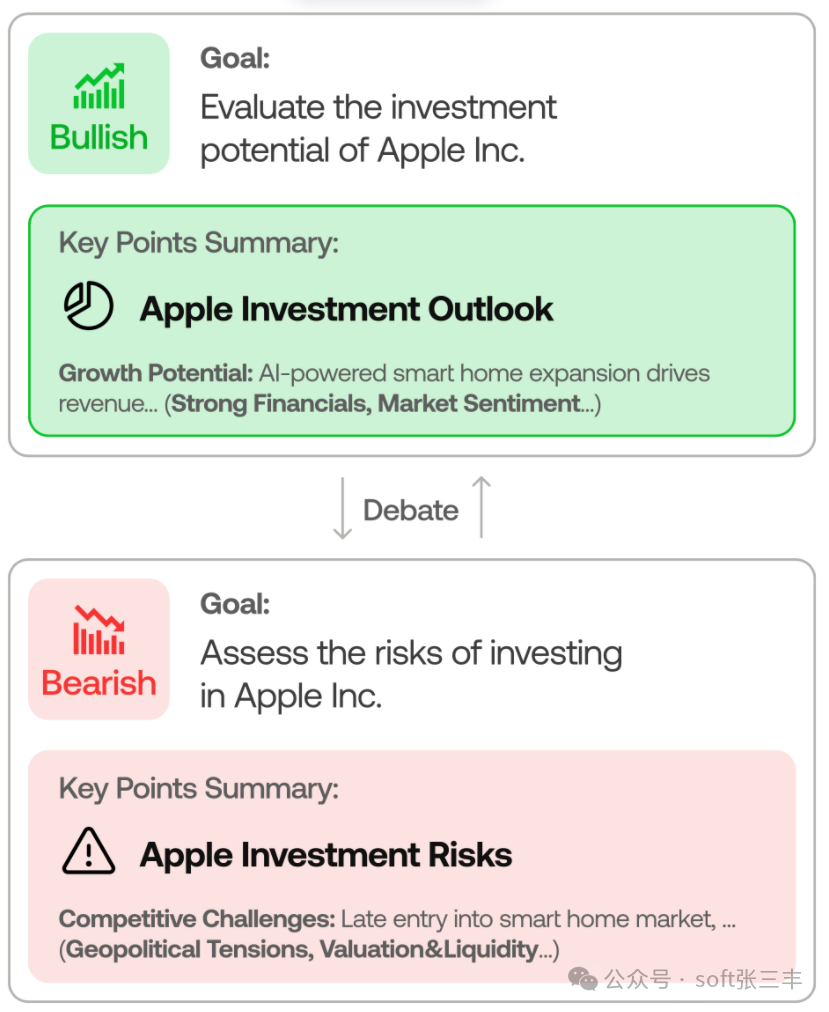Click the red Bearish falling chart icon

click(x=99, y=631)
